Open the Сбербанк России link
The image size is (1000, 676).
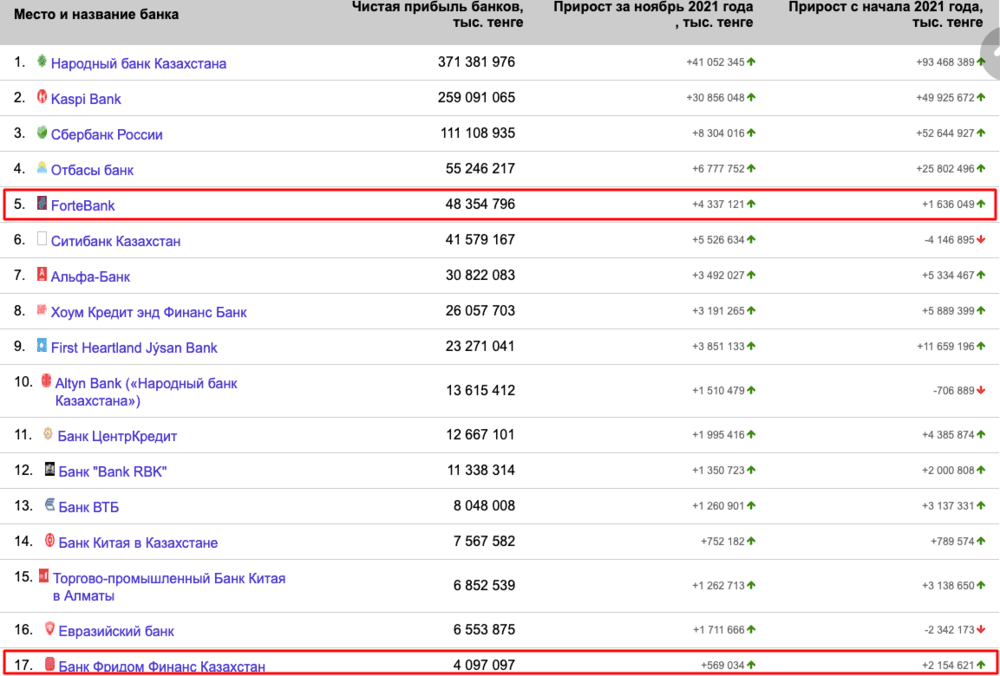pos(107,135)
